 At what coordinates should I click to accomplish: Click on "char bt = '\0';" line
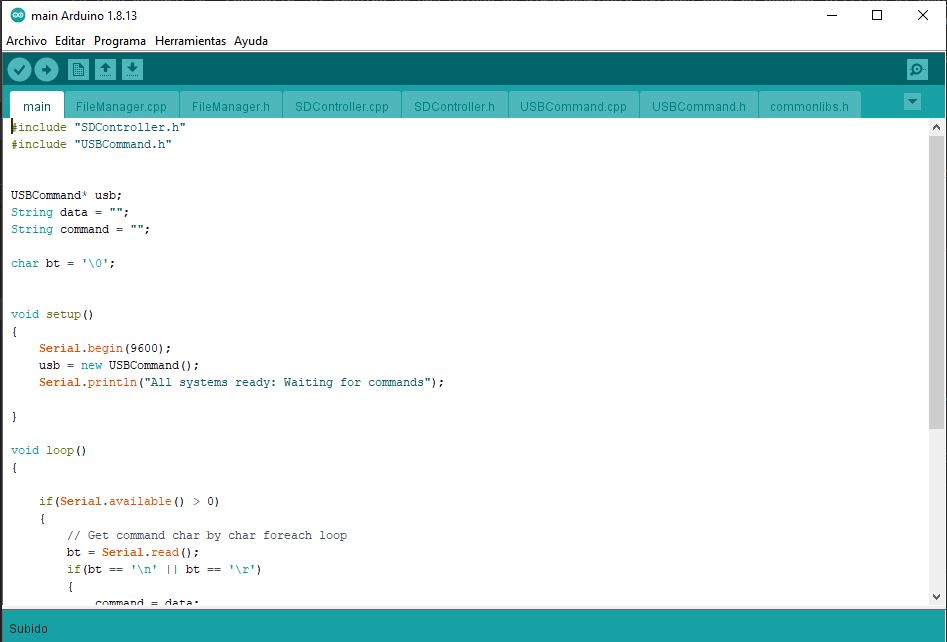click(63, 263)
